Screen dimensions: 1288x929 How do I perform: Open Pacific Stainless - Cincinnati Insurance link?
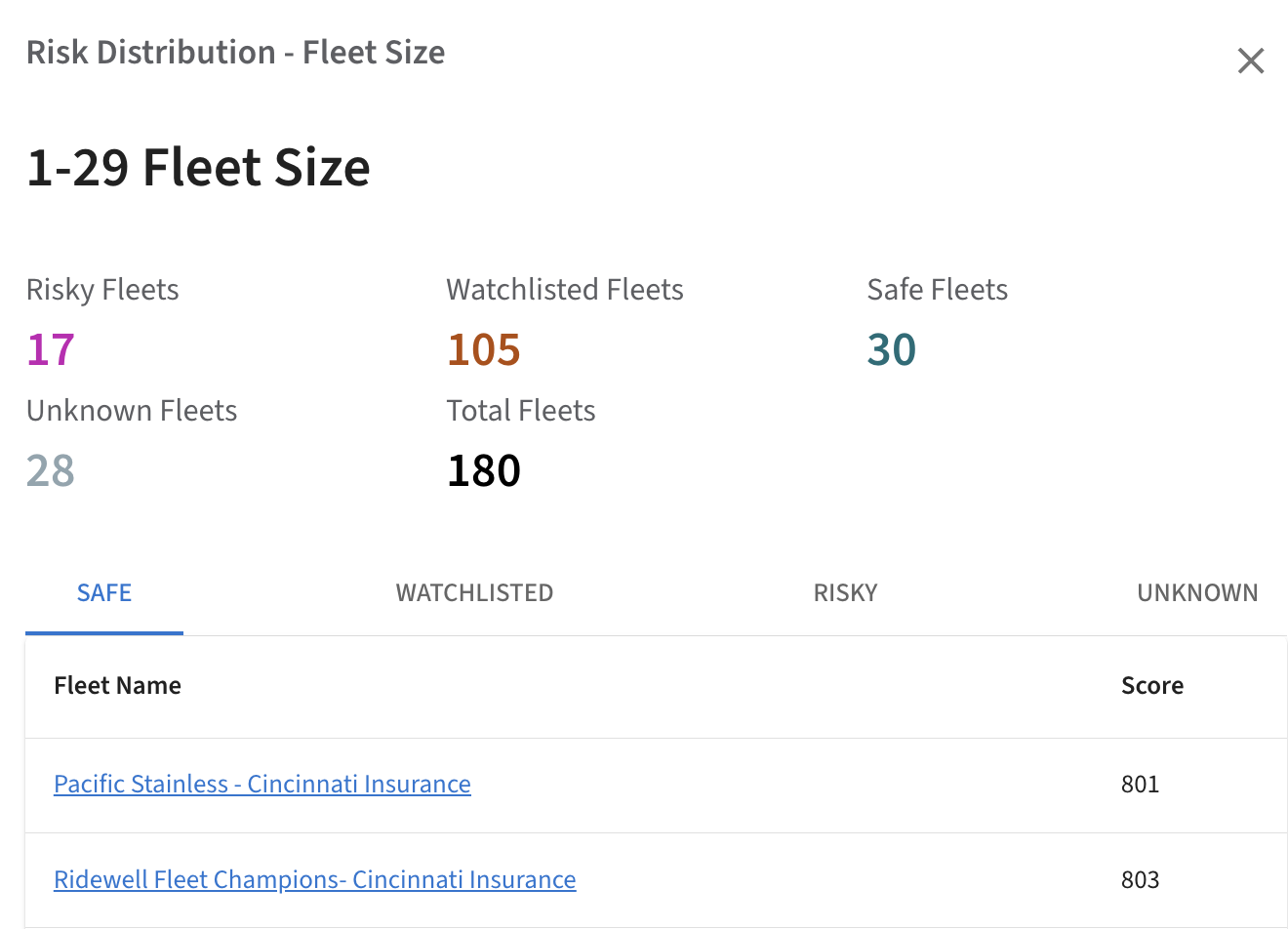(262, 785)
